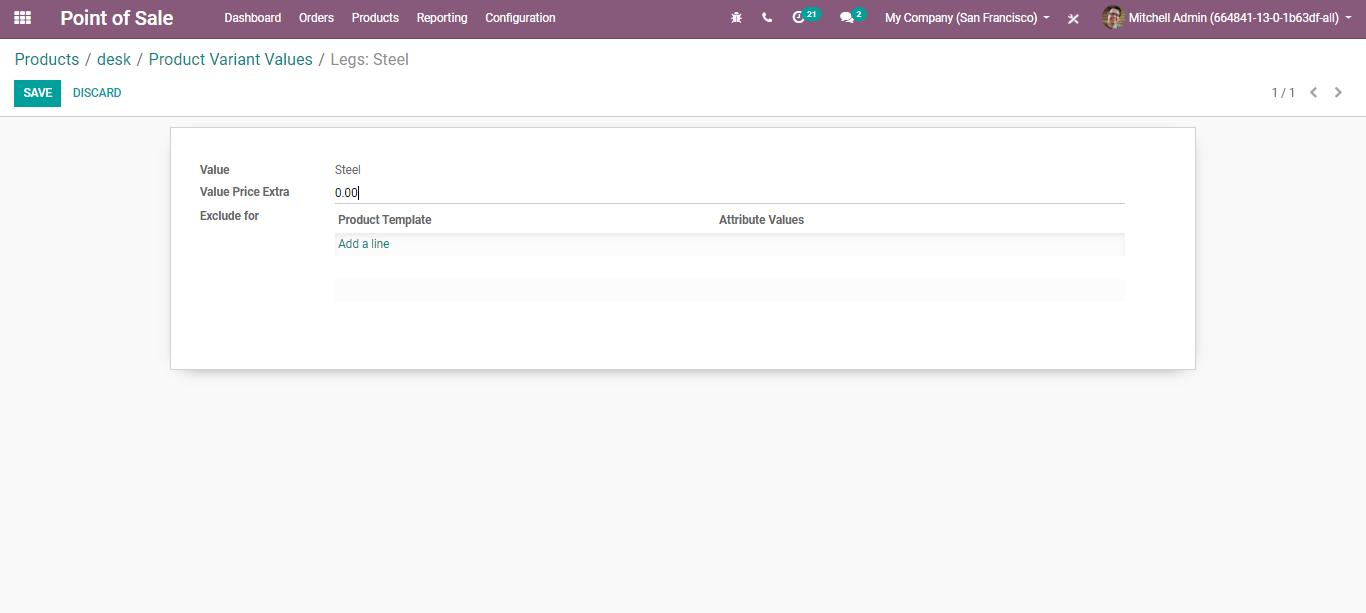Discard the changes
This screenshot has height=613, width=1366.
click(x=97, y=93)
